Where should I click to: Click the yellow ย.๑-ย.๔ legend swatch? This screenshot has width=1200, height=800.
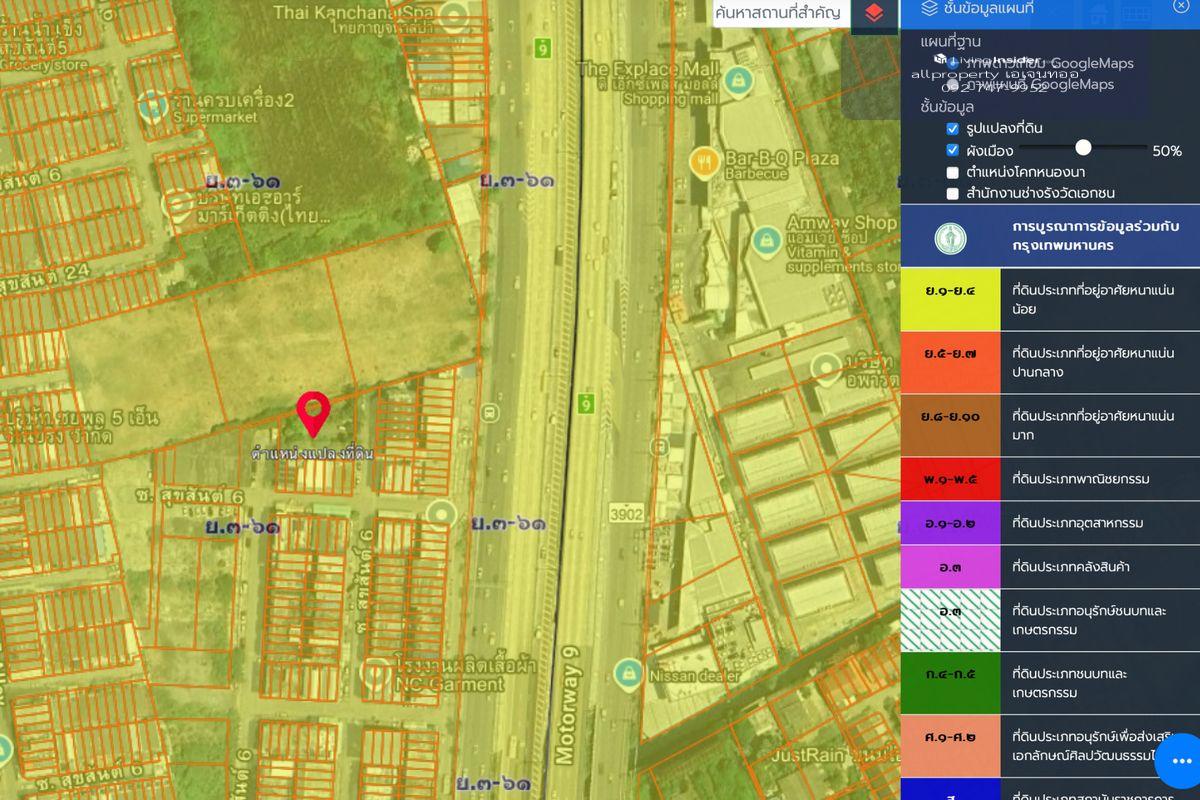[950, 299]
